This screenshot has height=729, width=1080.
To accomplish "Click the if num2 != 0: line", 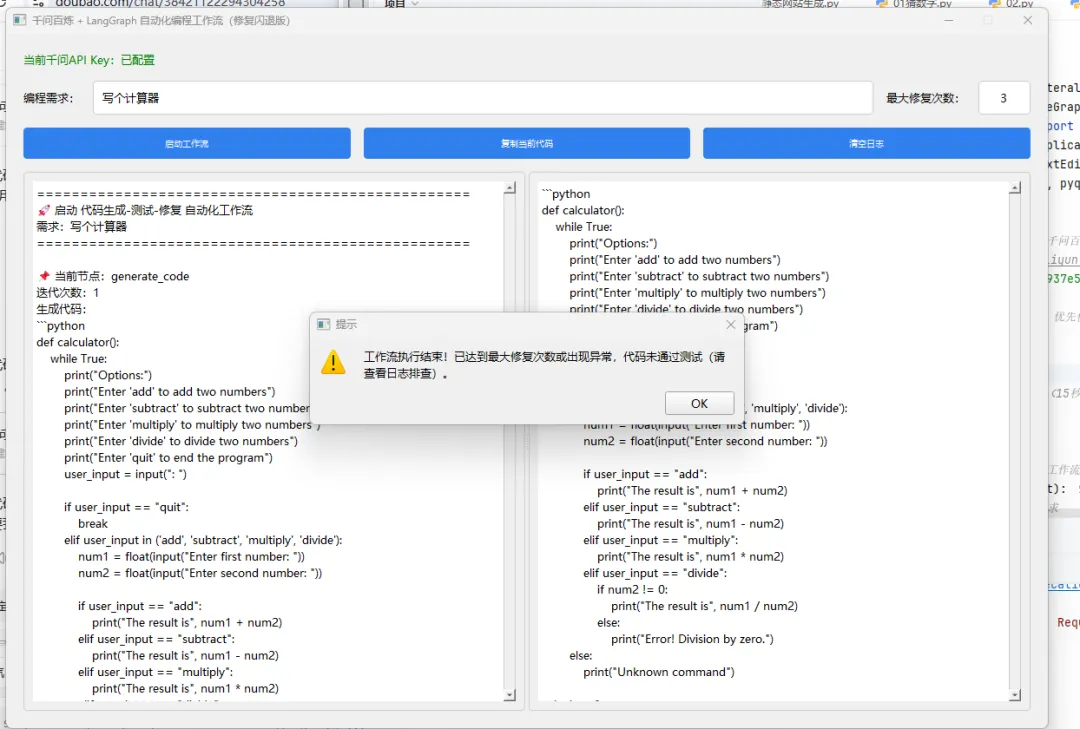I will coord(632,589).
